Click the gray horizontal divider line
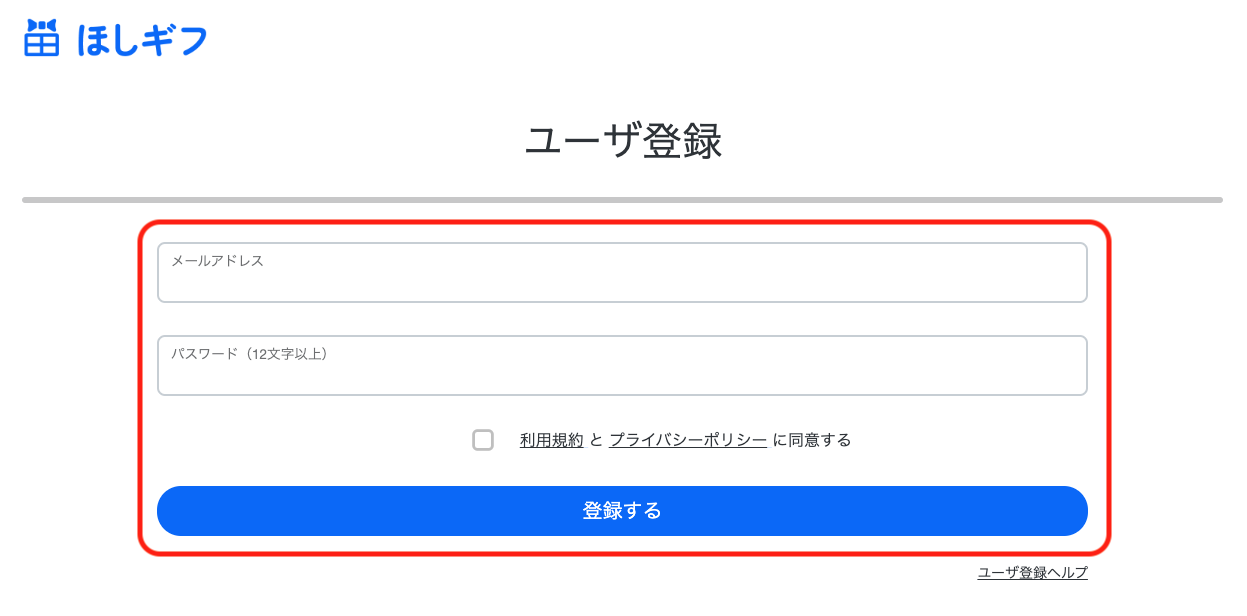1247x616 pixels. click(x=622, y=200)
